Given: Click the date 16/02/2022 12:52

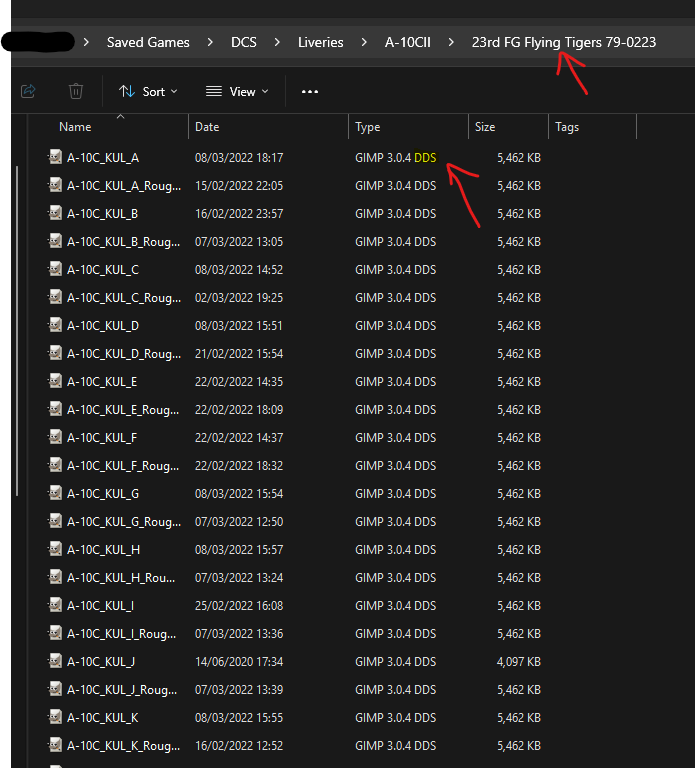Looking at the screenshot, I should tap(239, 745).
